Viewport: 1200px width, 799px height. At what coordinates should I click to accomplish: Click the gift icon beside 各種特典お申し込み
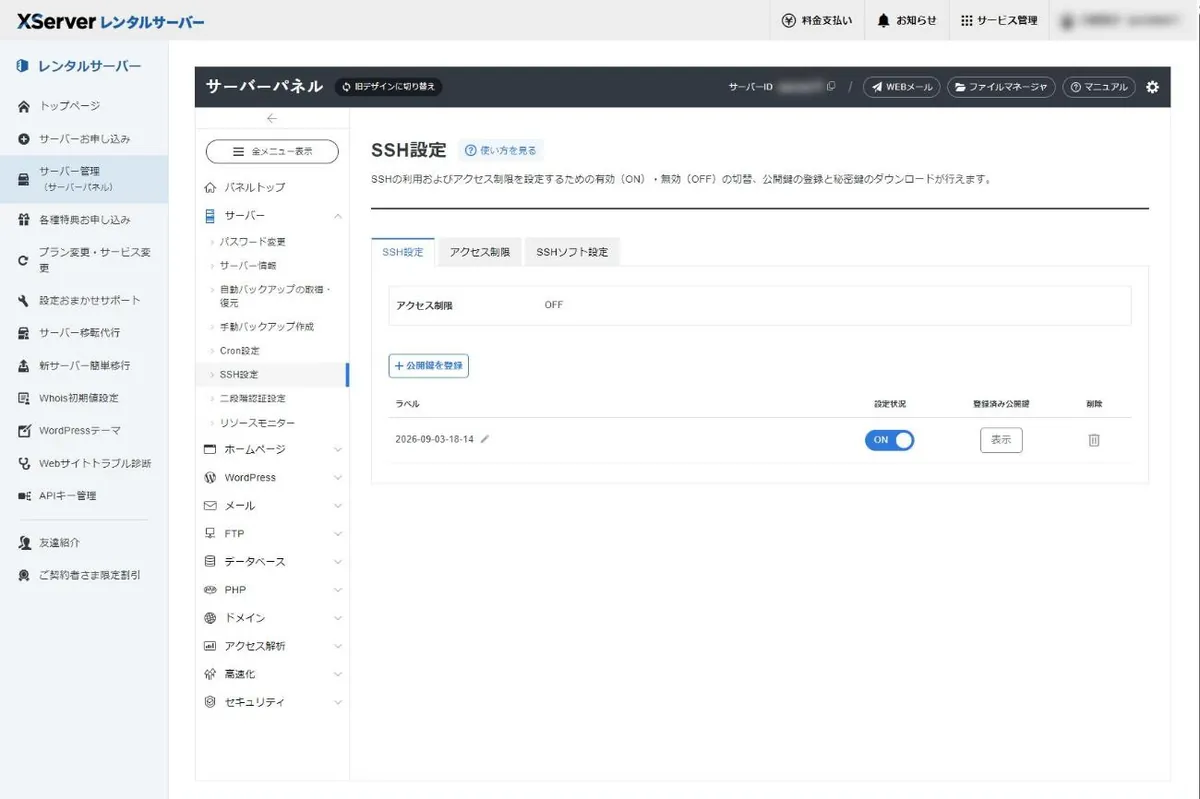tap(24, 220)
